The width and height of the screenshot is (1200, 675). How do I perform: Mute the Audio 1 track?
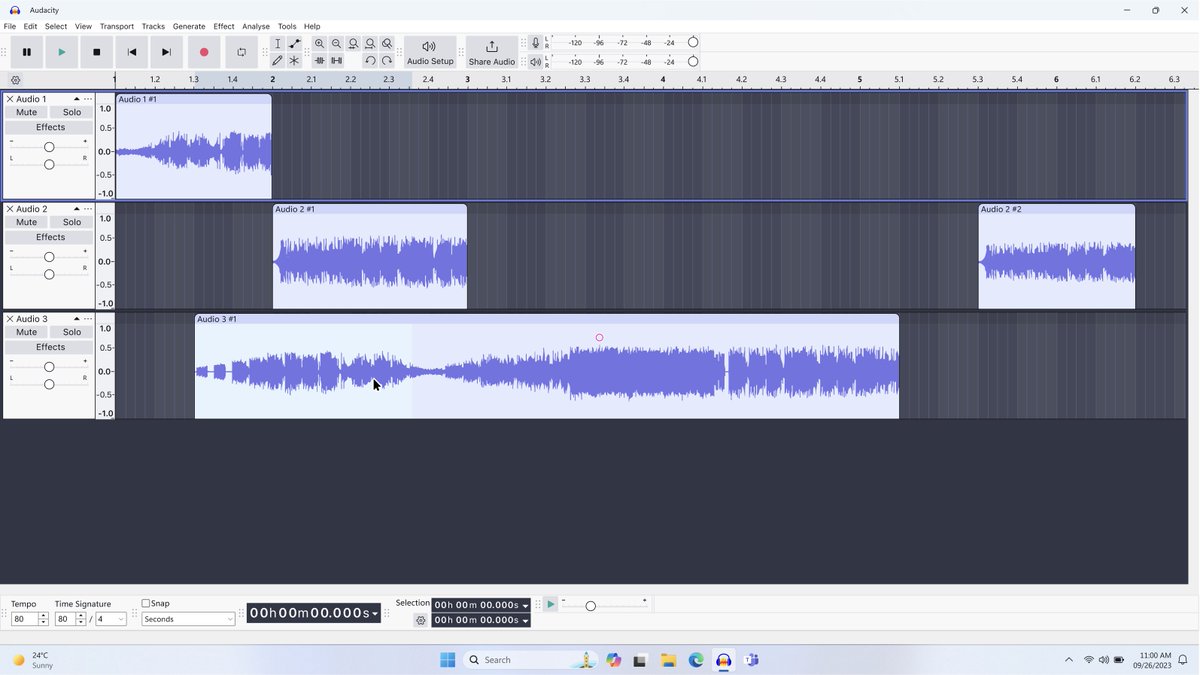27,112
